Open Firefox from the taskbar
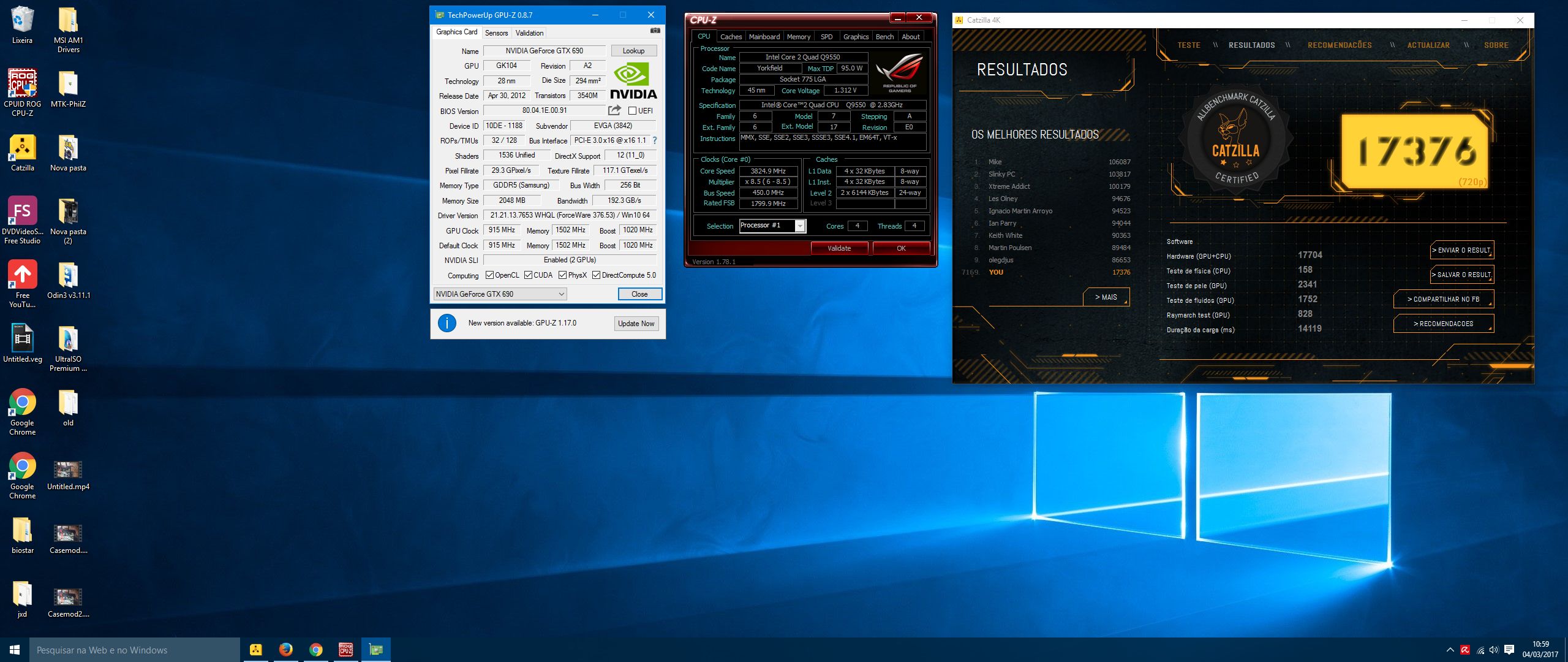The height and width of the screenshot is (662, 1568). 285,650
